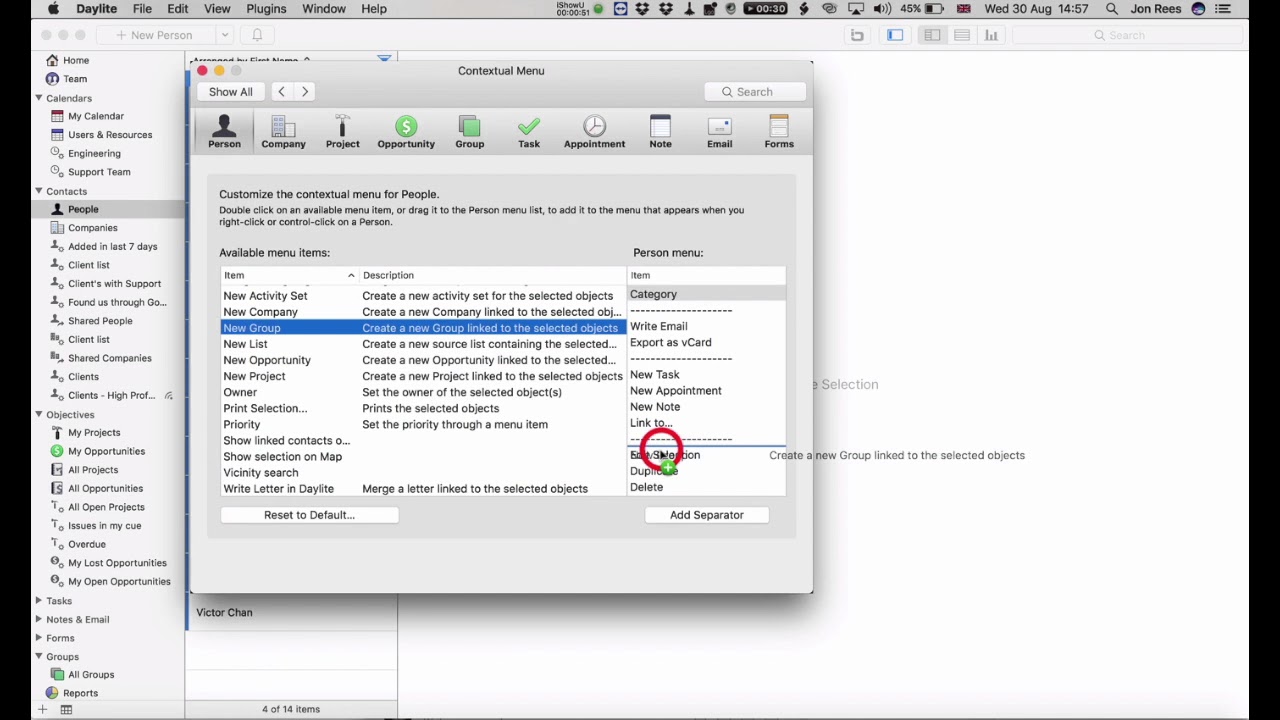The image size is (1280, 720).
Task: Select New Activity Set menu item
Action: tap(423, 296)
